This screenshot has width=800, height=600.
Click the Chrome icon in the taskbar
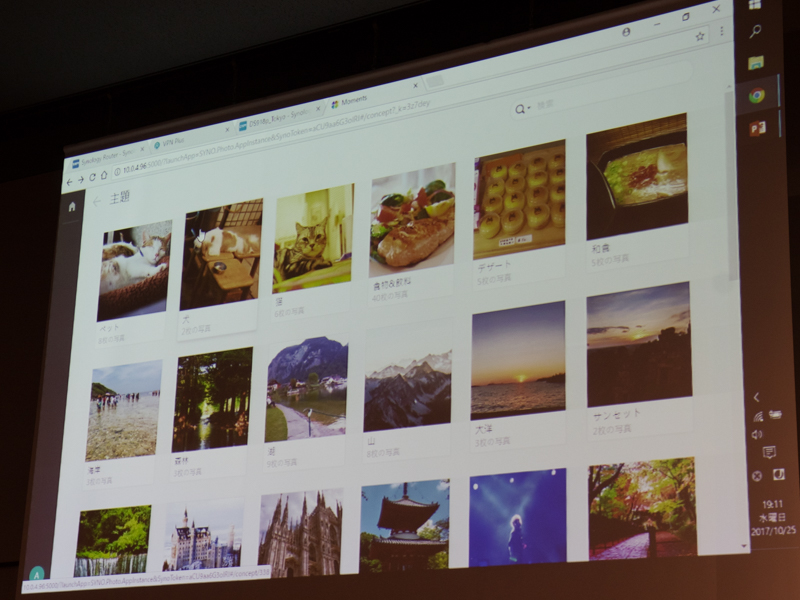[757, 95]
